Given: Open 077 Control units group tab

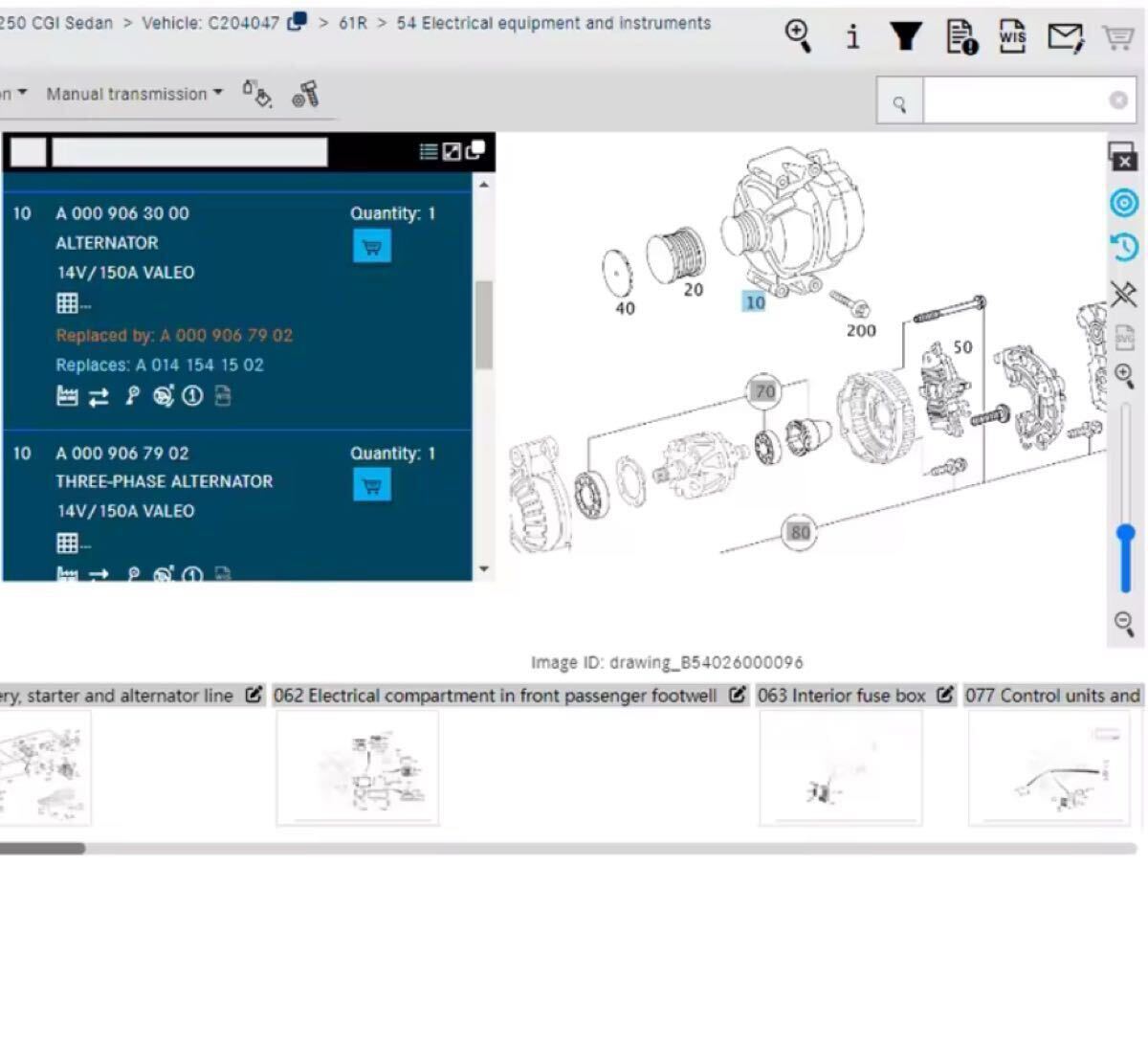Looking at the screenshot, I should pos(1052,696).
